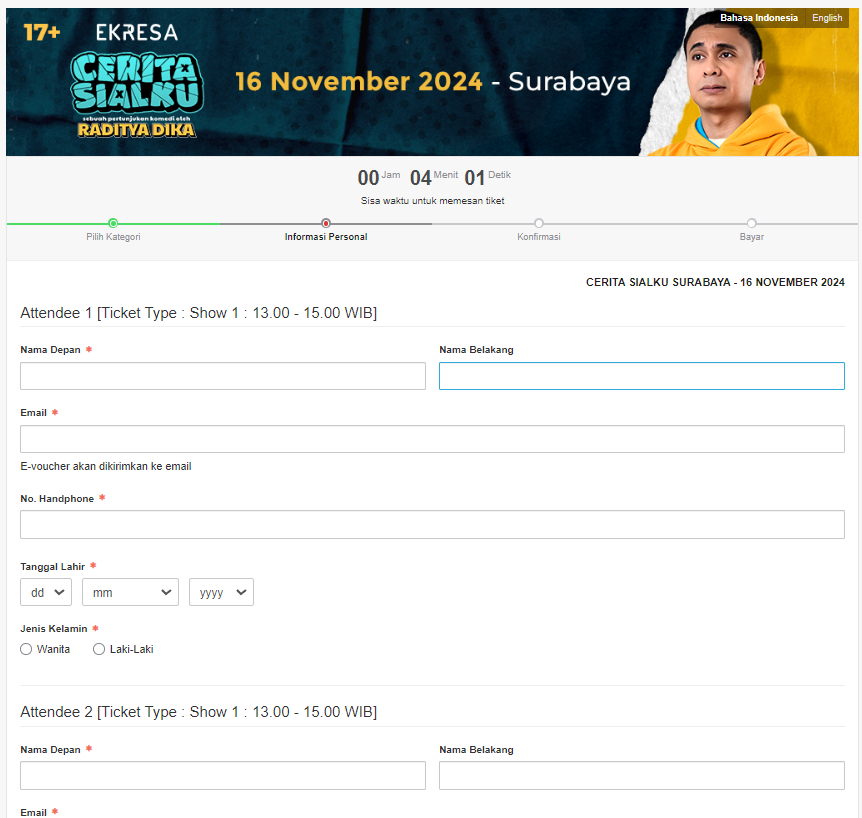Click the Attendee 2 section heading

[x=198, y=712]
